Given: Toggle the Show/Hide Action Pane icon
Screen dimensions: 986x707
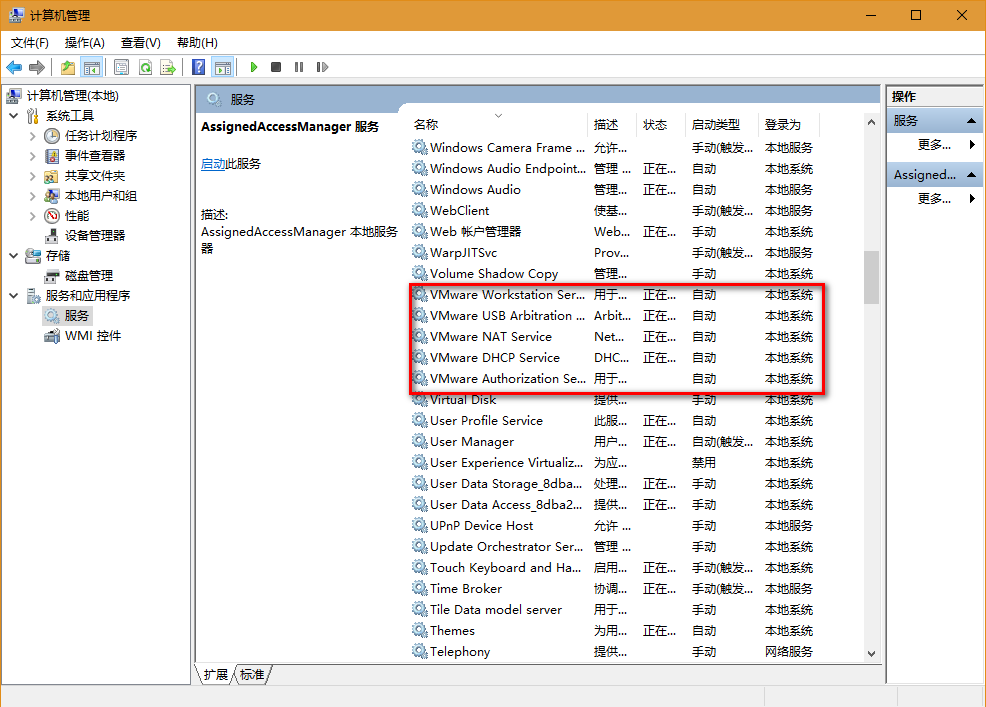Looking at the screenshot, I should click(223, 67).
